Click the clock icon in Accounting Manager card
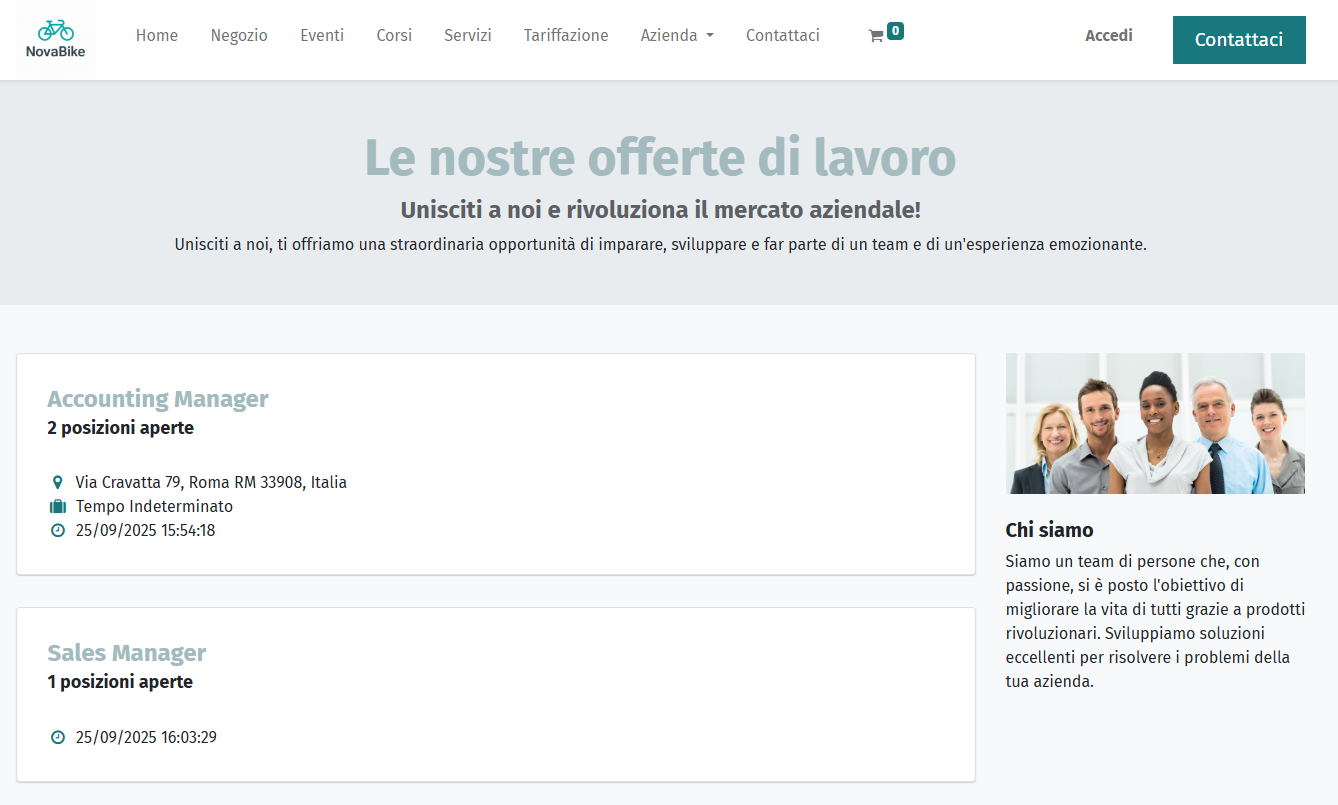The height and width of the screenshot is (805, 1338). coord(57,531)
